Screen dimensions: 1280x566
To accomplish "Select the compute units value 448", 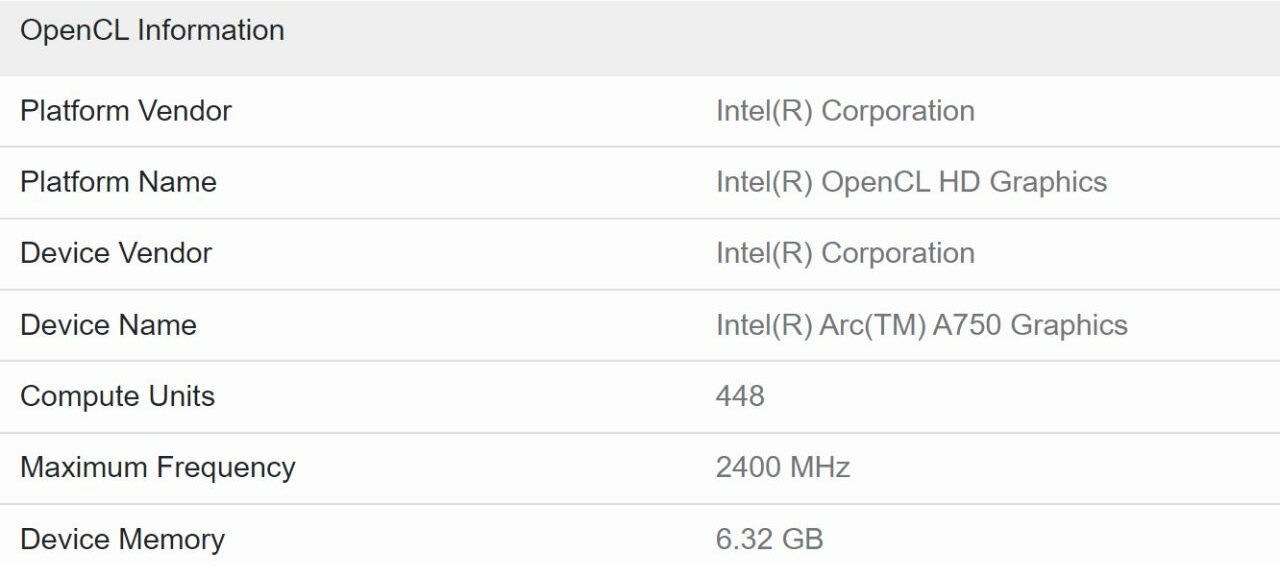I will pos(740,396).
